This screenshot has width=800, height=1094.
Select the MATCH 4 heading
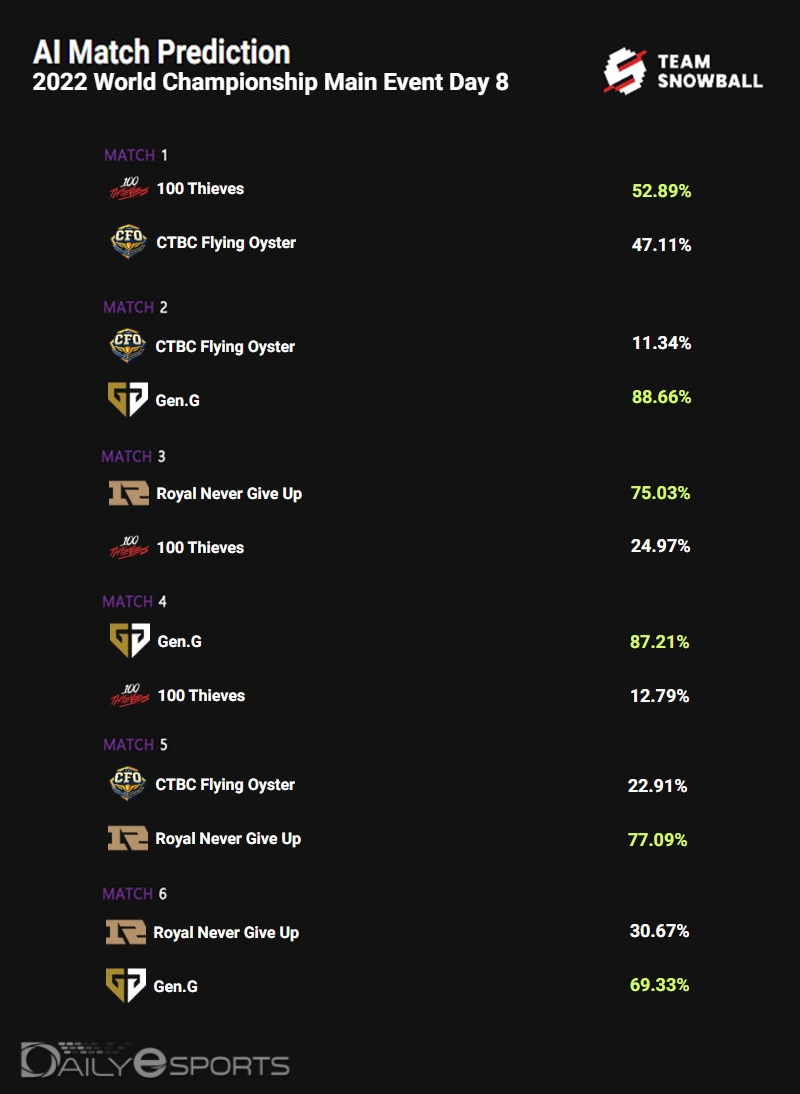134,601
